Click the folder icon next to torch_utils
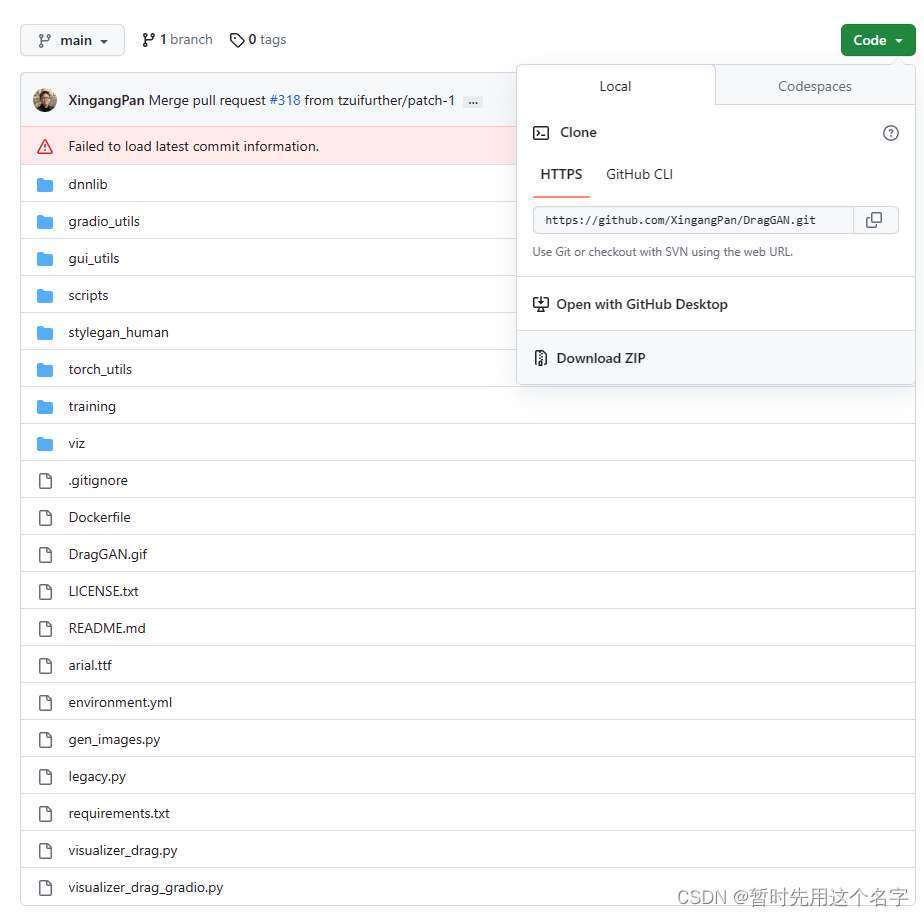Image resolution: width=924 pixels, height=916 pixels. tap(45, 370)
